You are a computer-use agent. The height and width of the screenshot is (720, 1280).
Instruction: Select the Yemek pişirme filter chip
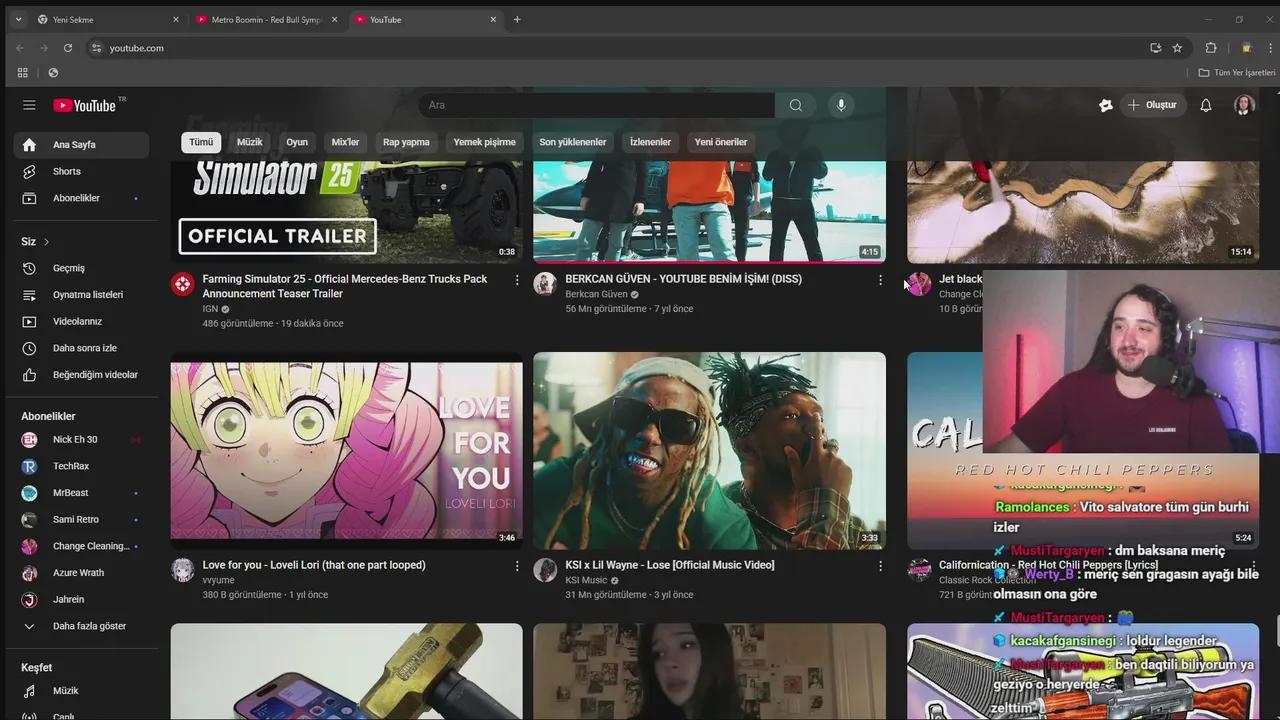click(484, 142)
